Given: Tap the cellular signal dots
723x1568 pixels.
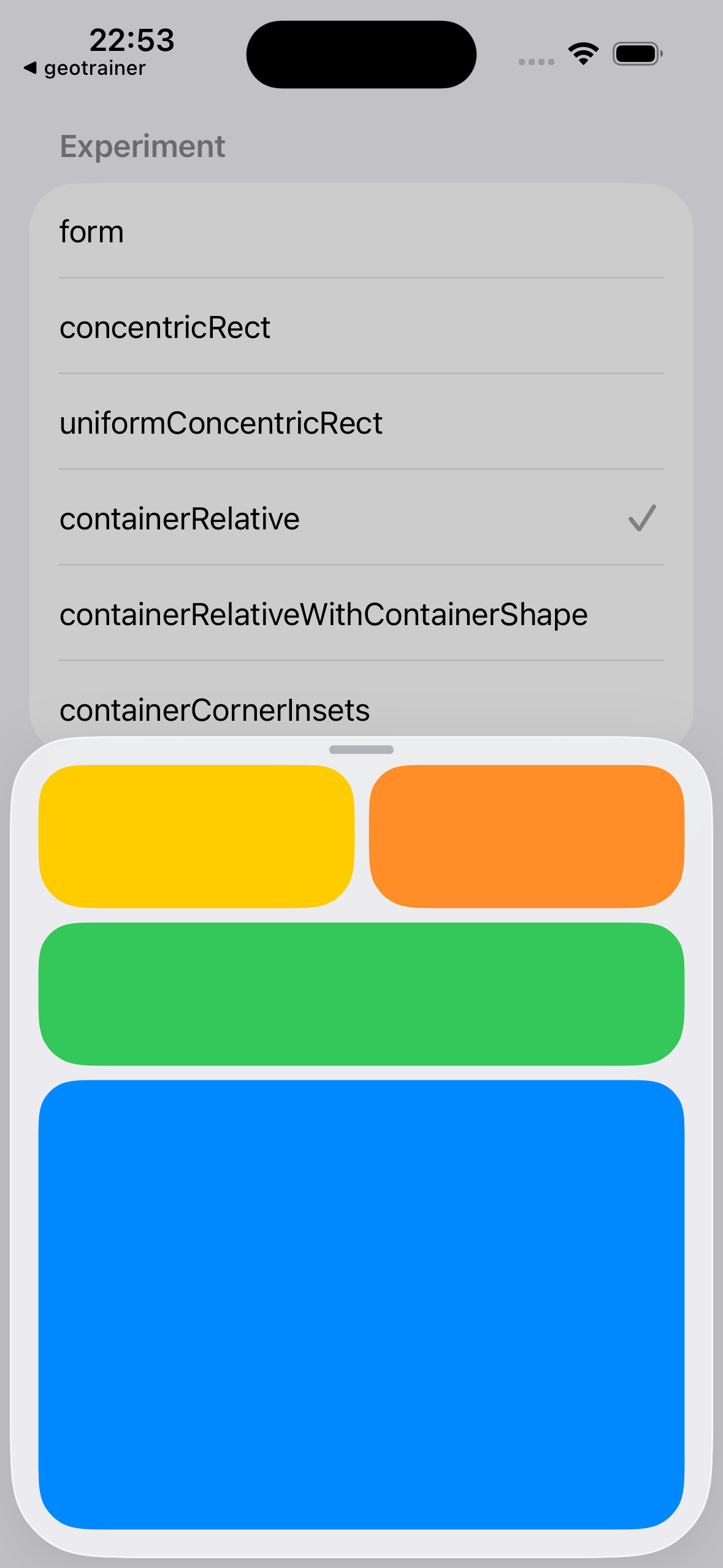Looking at the screenshot, I should [536, 62].
